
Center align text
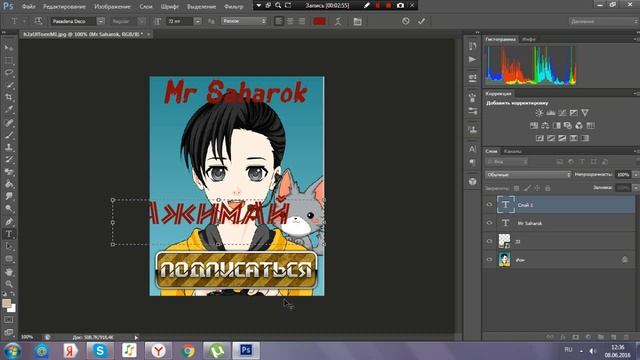click(x=290, y=21)
